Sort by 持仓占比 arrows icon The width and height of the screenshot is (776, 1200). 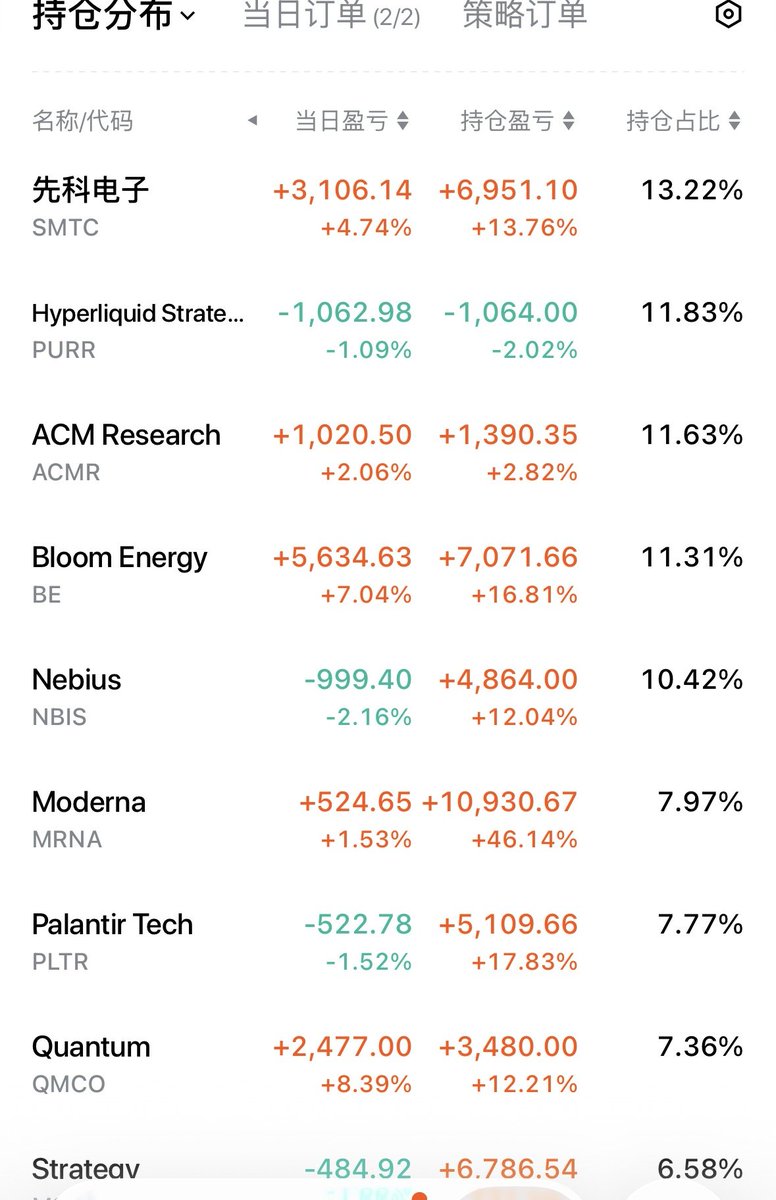(x=735, y=122)
